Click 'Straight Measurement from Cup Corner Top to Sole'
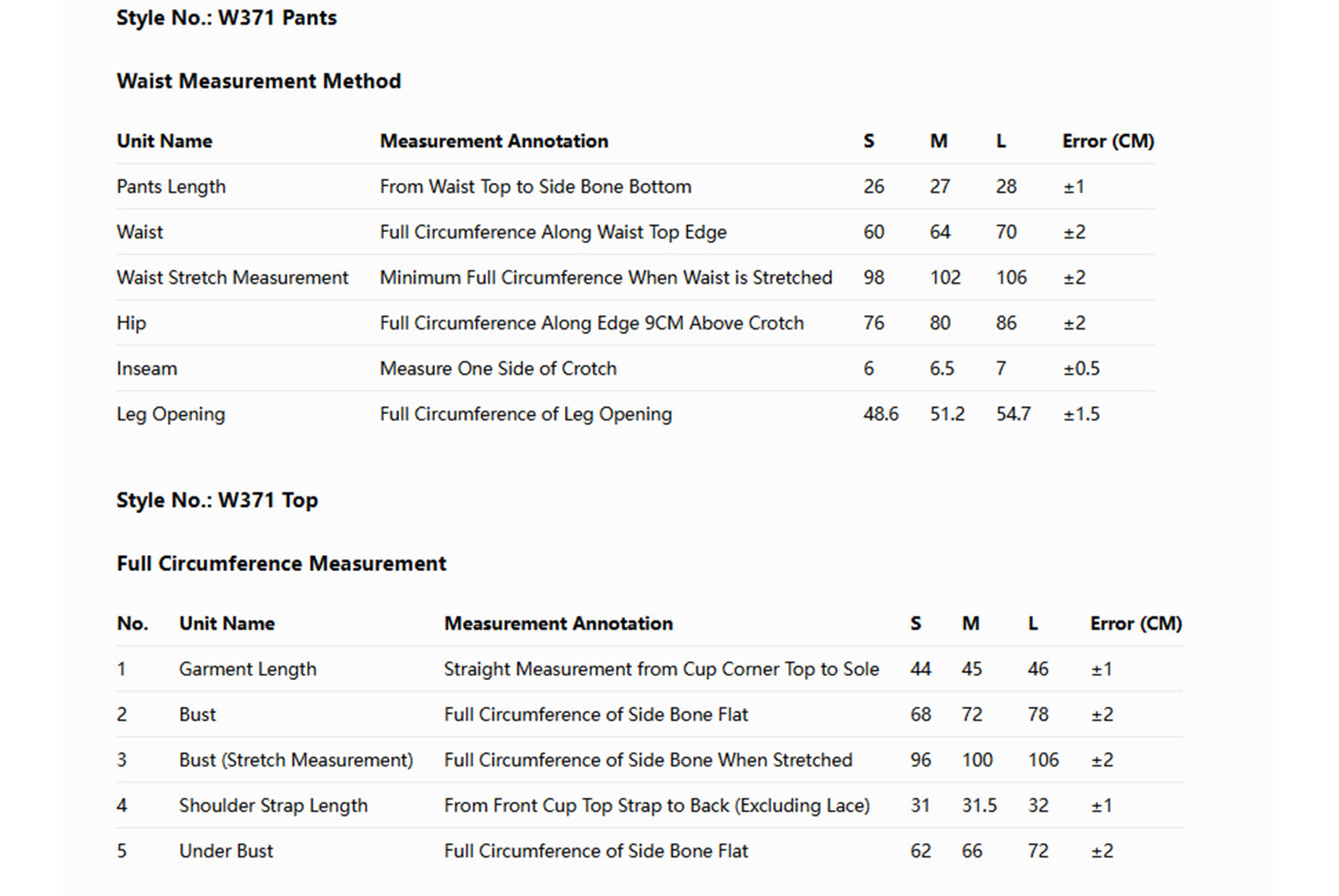Viewport: 1339px width, 896px height. (661, 669)
